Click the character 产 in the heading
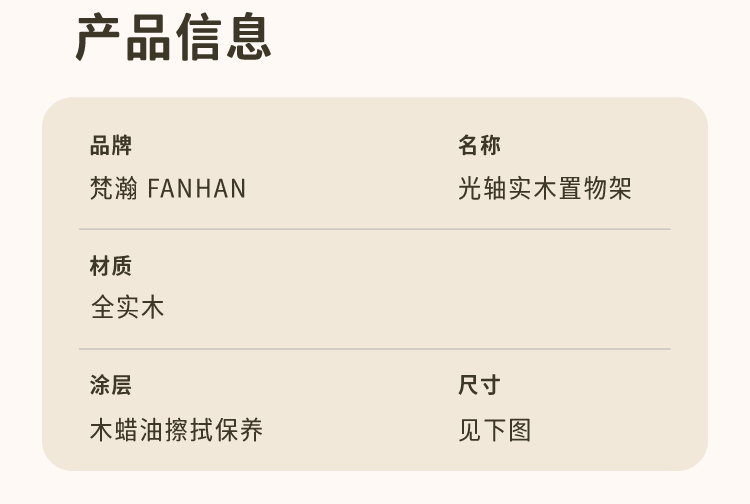 pyautogui.click(x=98, y=37)
